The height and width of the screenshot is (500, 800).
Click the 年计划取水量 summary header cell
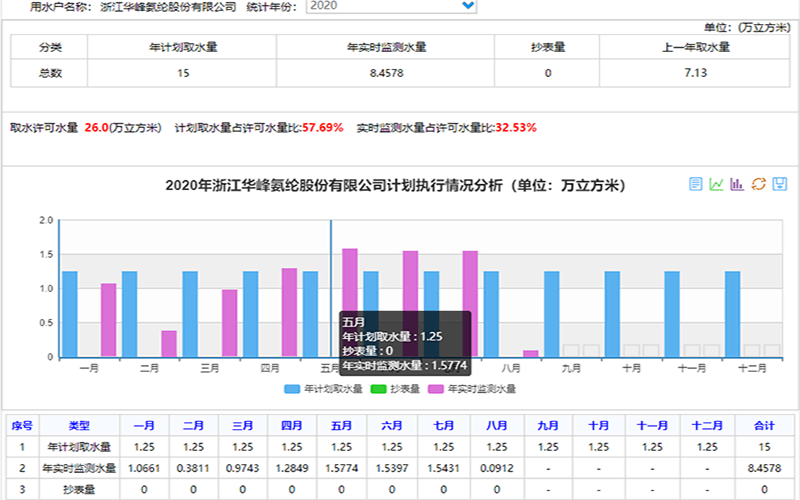pyautogui.click(x=183, y=47)
